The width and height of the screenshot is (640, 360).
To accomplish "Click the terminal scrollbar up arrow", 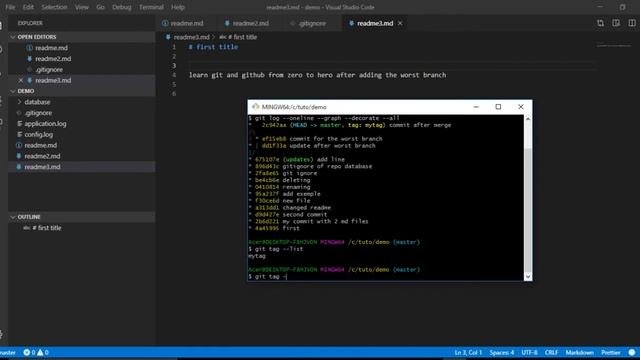I will tap(528, 119).
